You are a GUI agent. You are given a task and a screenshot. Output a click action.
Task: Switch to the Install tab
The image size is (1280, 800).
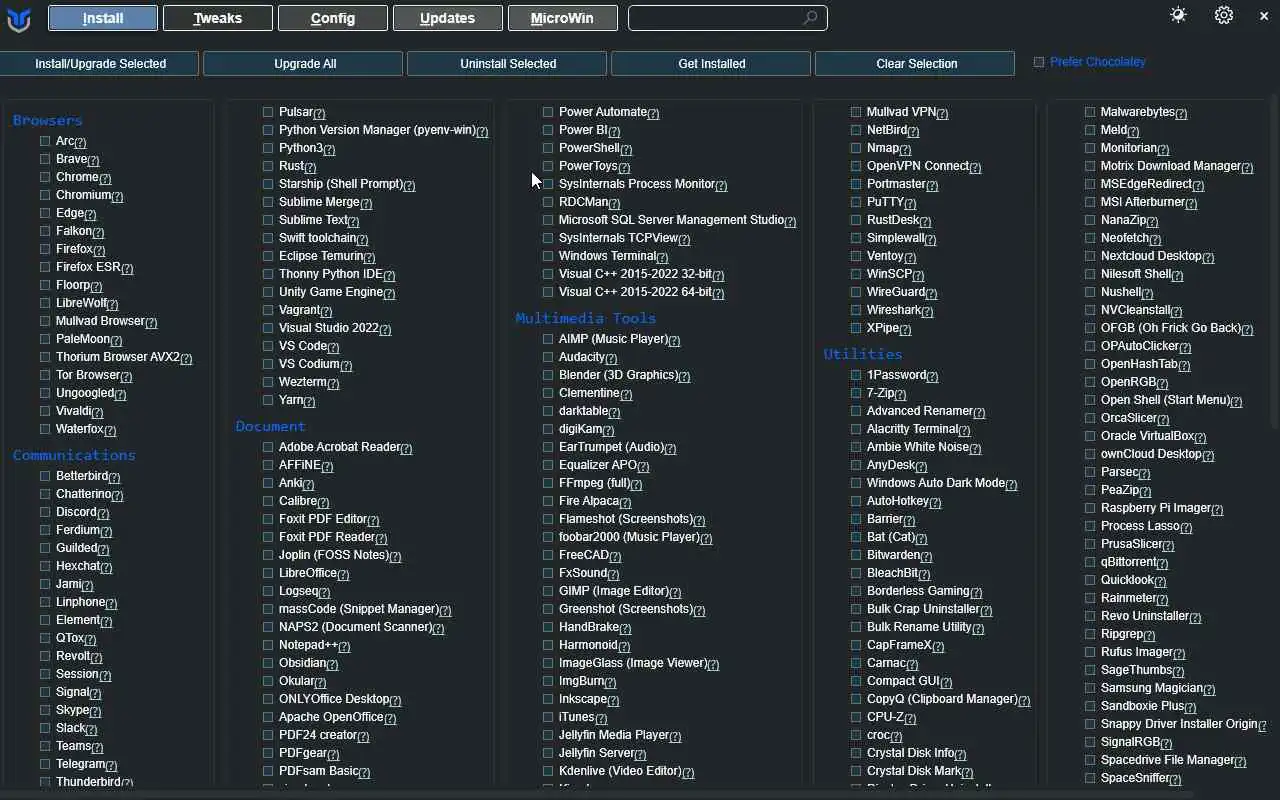point(103,18)
